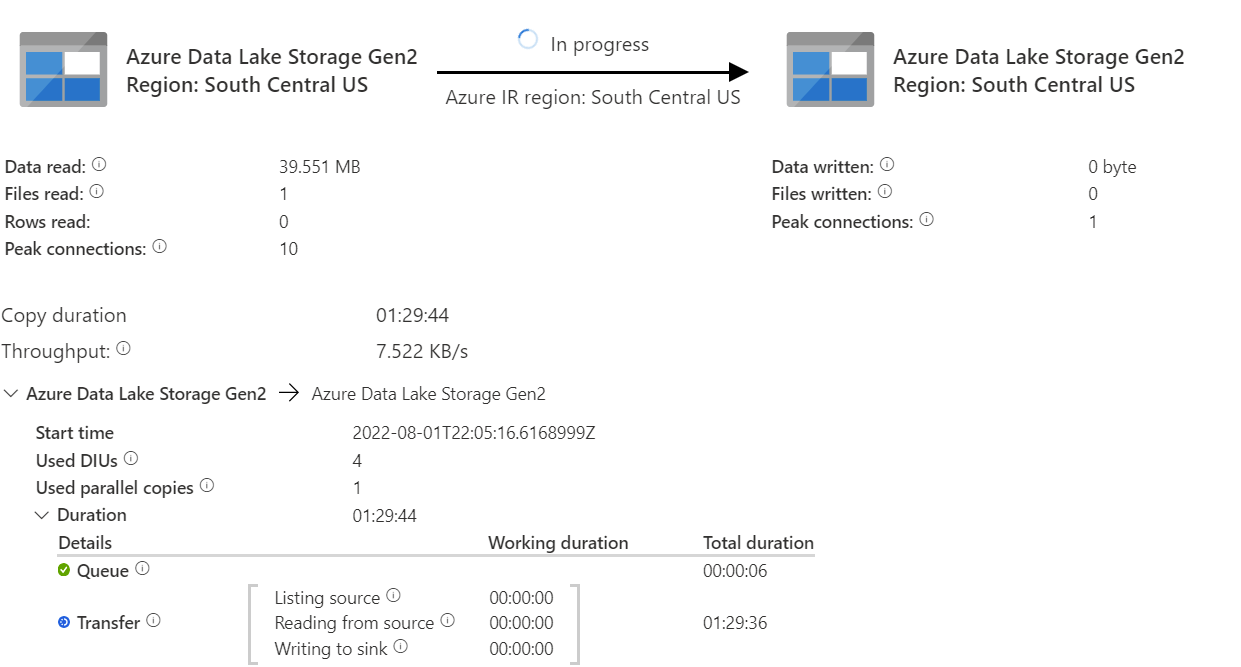Click the Azure IR region label
Viewport: 1241px width, 667px height.
point(592,97)
